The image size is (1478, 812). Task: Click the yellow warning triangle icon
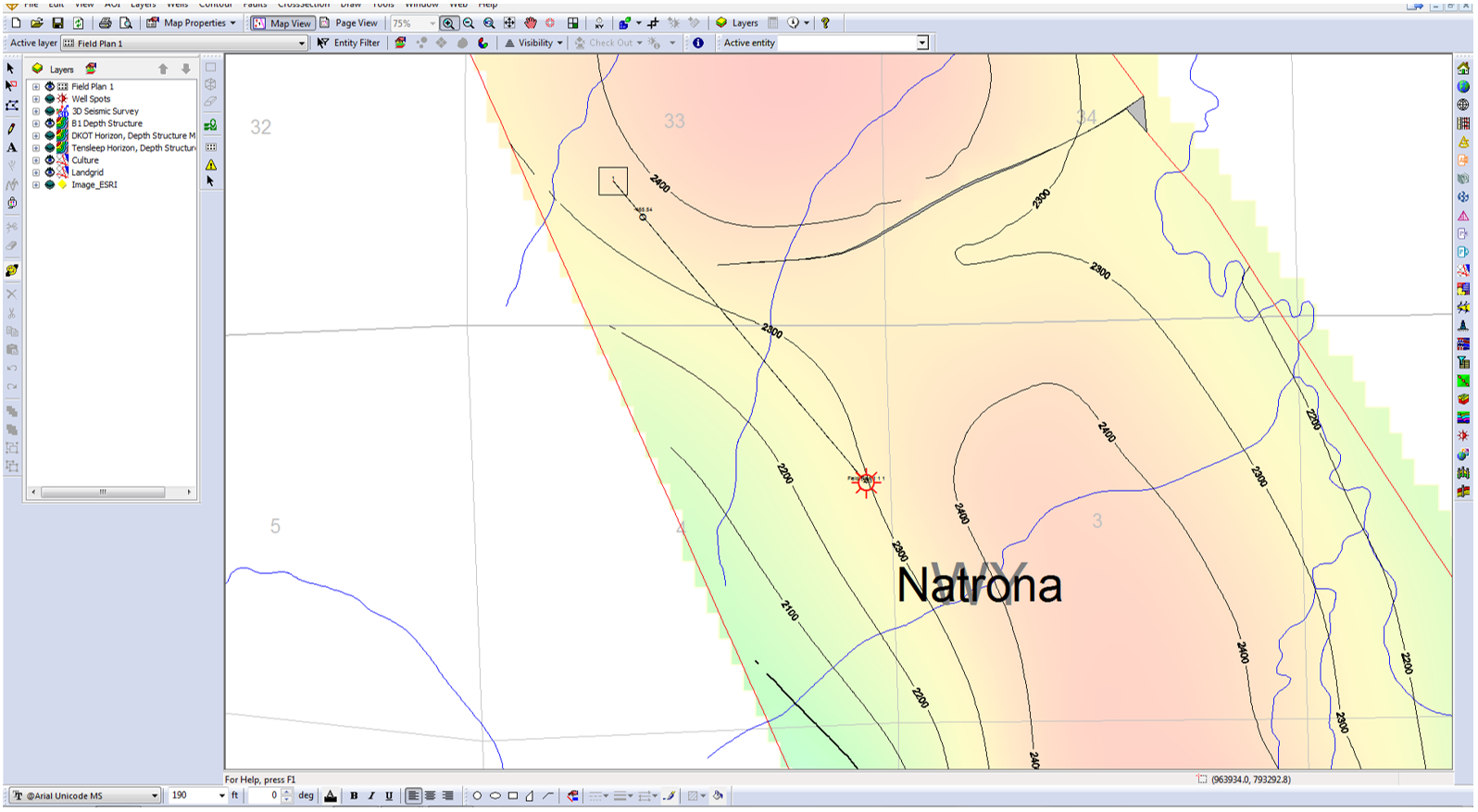(x=211, y=165)
